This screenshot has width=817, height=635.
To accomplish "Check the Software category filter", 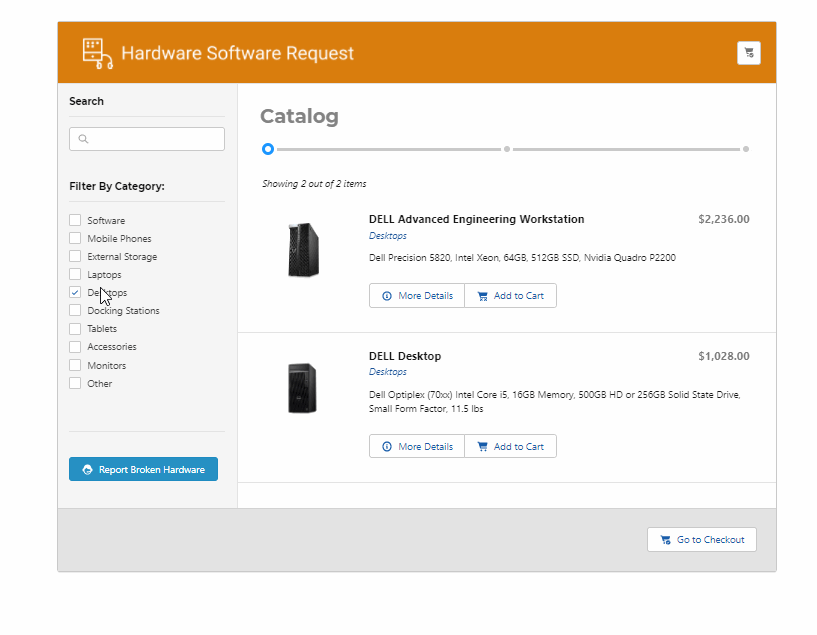I will (75, 220).
